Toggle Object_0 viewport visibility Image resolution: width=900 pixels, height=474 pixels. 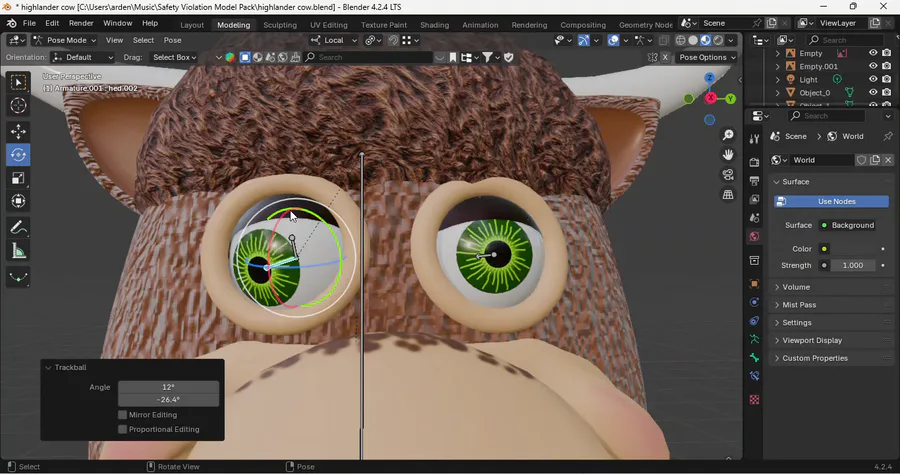(873, 92)
